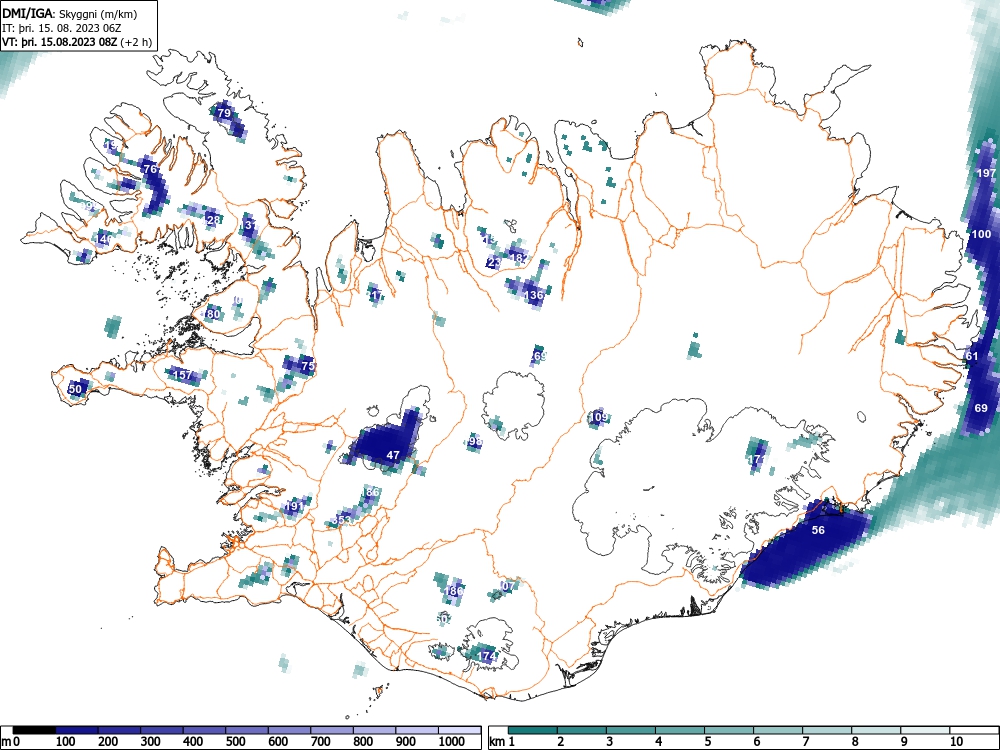Click the visibility value '136' in the north
The height and width of the screenshot is (750, 1000).
534,295
